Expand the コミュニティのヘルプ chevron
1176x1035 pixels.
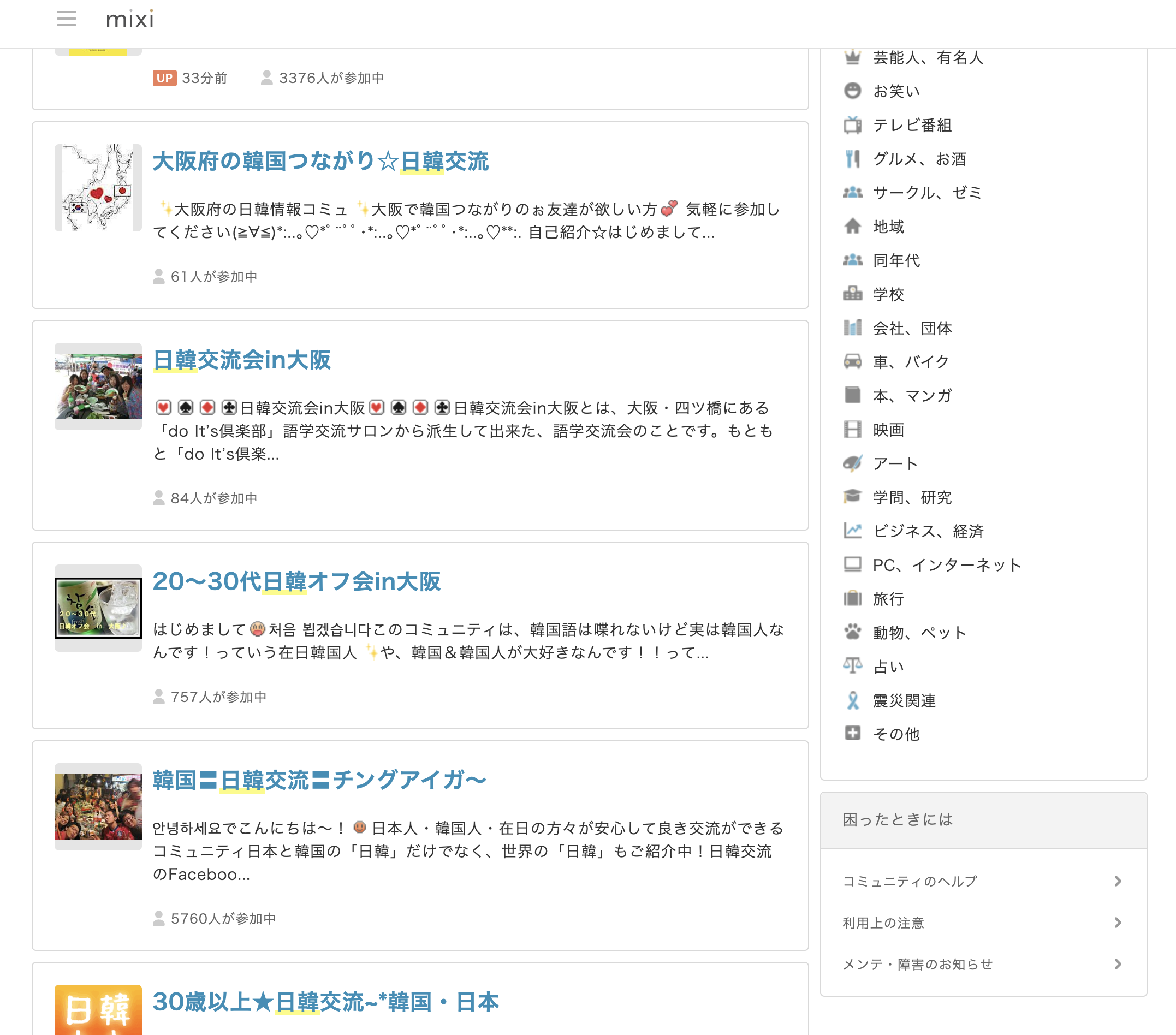pos(1118,882)
